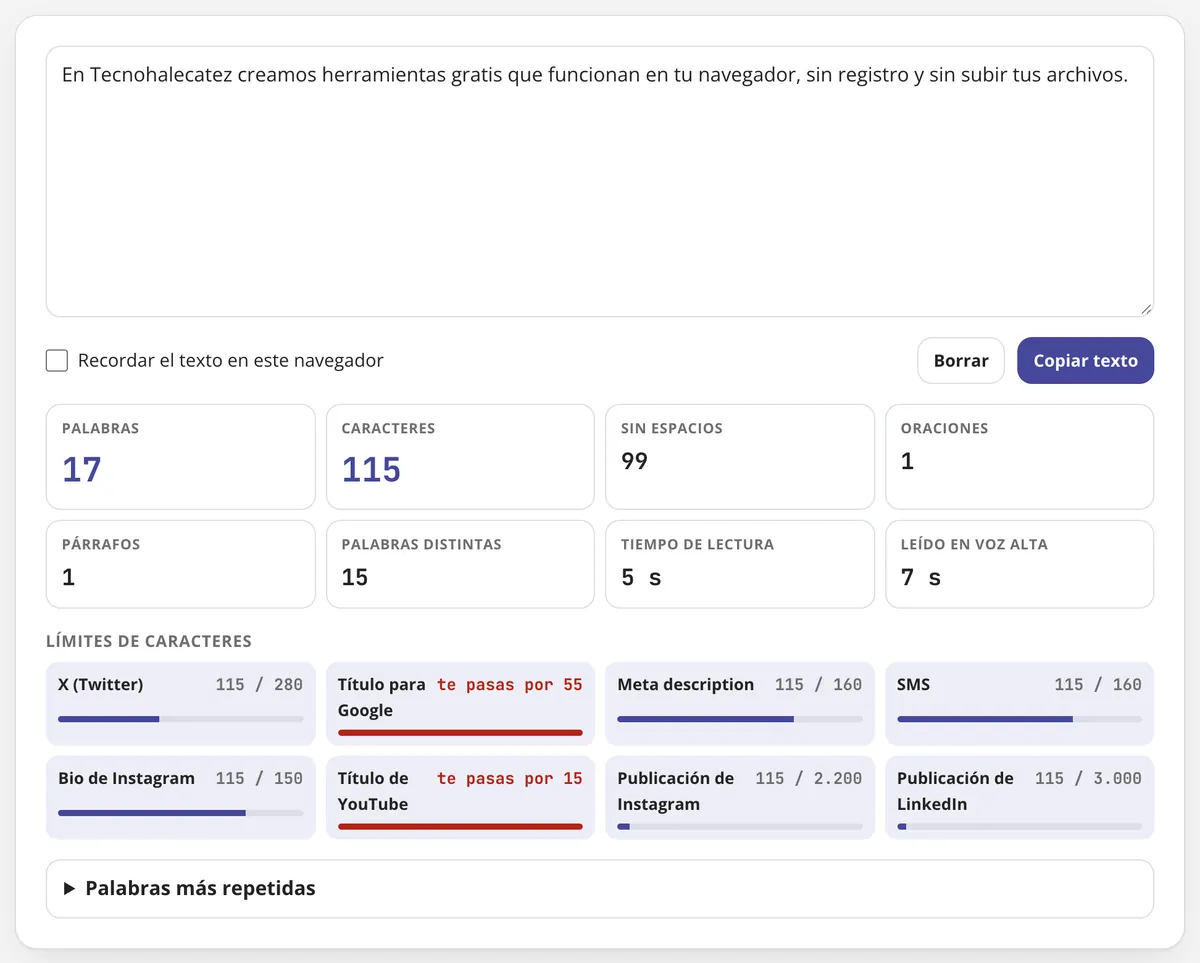Viewport: 1200px width, 963px height.
Task: Click inside the Tecnohalecatez text area
Action: click(600, 182)
